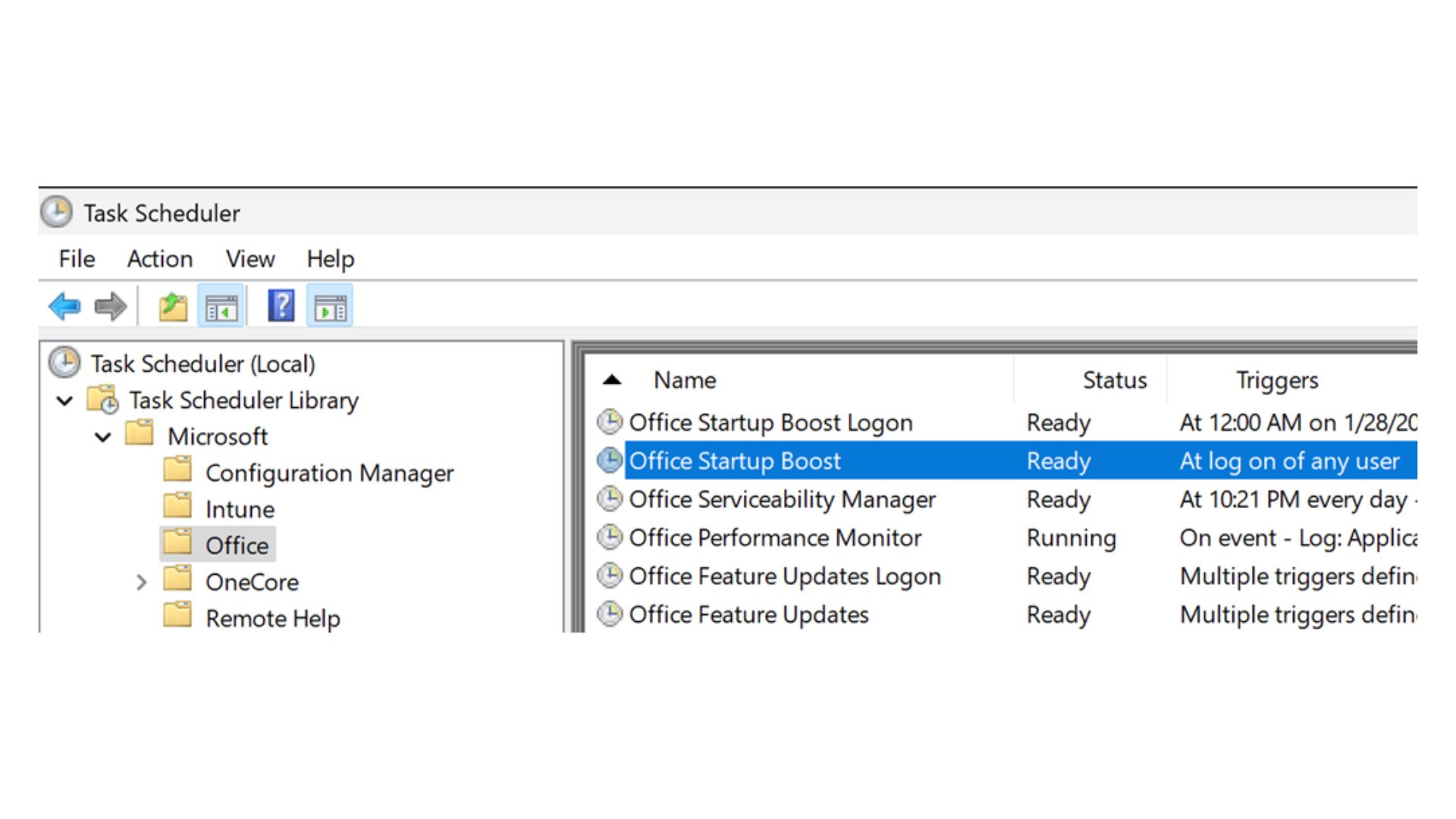Image resolution: width=1456 pixels, height=819 pixels.
Task: Click the 'On event - Log: Applica' trigger
Action: (x=1298, y=538)
